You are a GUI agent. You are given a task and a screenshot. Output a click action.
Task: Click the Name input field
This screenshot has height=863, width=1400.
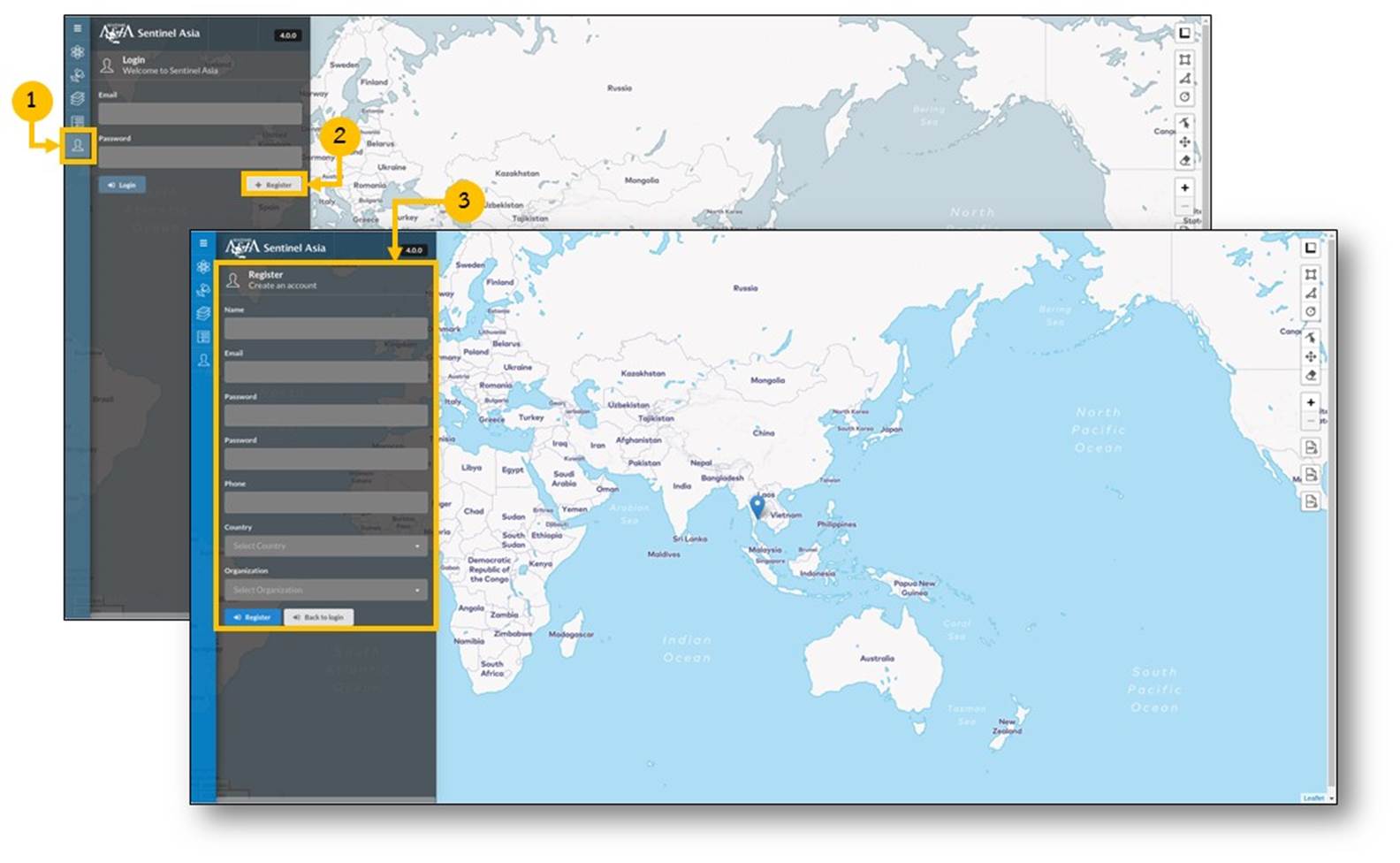[325, 329]
